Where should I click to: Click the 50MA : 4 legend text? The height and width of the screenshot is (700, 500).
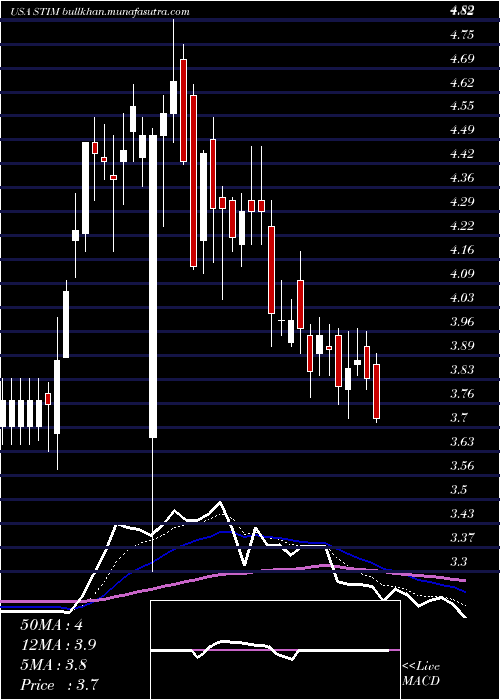tap(52, 625)
